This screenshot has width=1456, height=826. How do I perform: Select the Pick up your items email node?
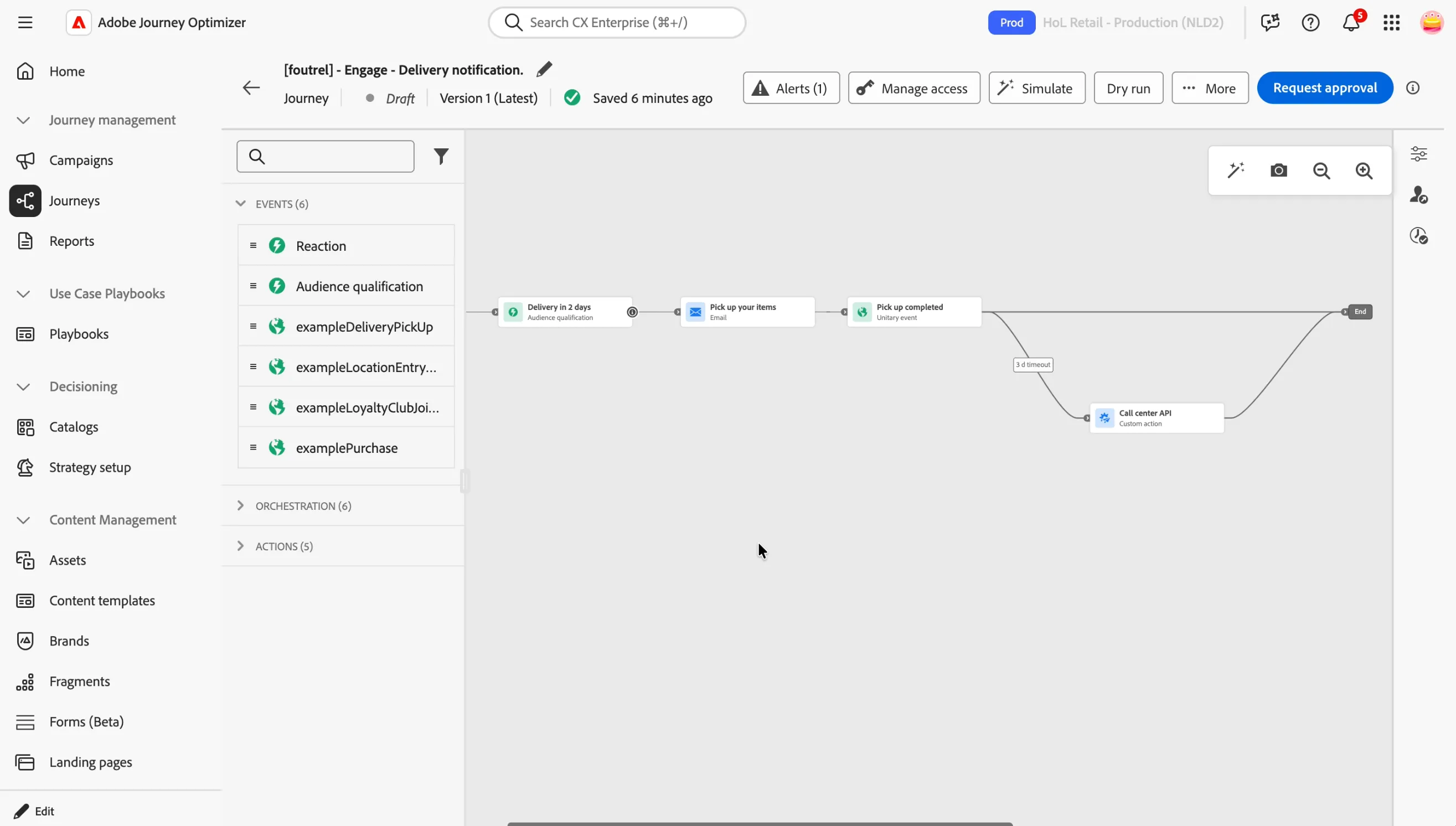coord(747,312)
